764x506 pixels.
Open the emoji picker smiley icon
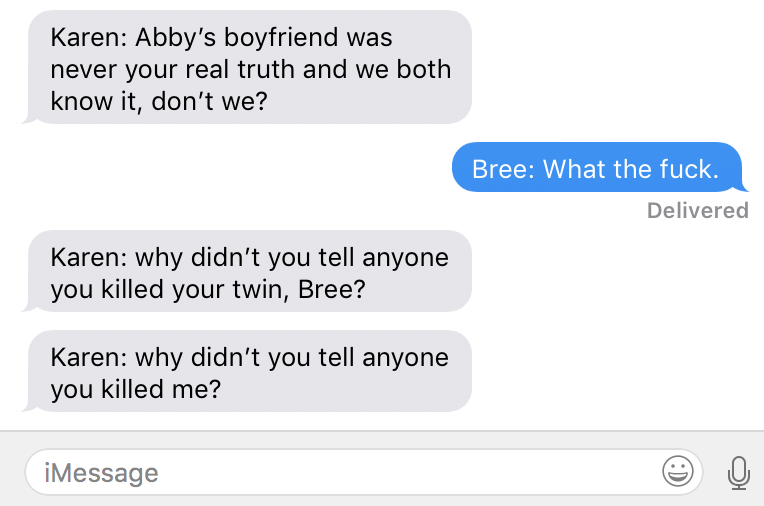tap(677, 471)
